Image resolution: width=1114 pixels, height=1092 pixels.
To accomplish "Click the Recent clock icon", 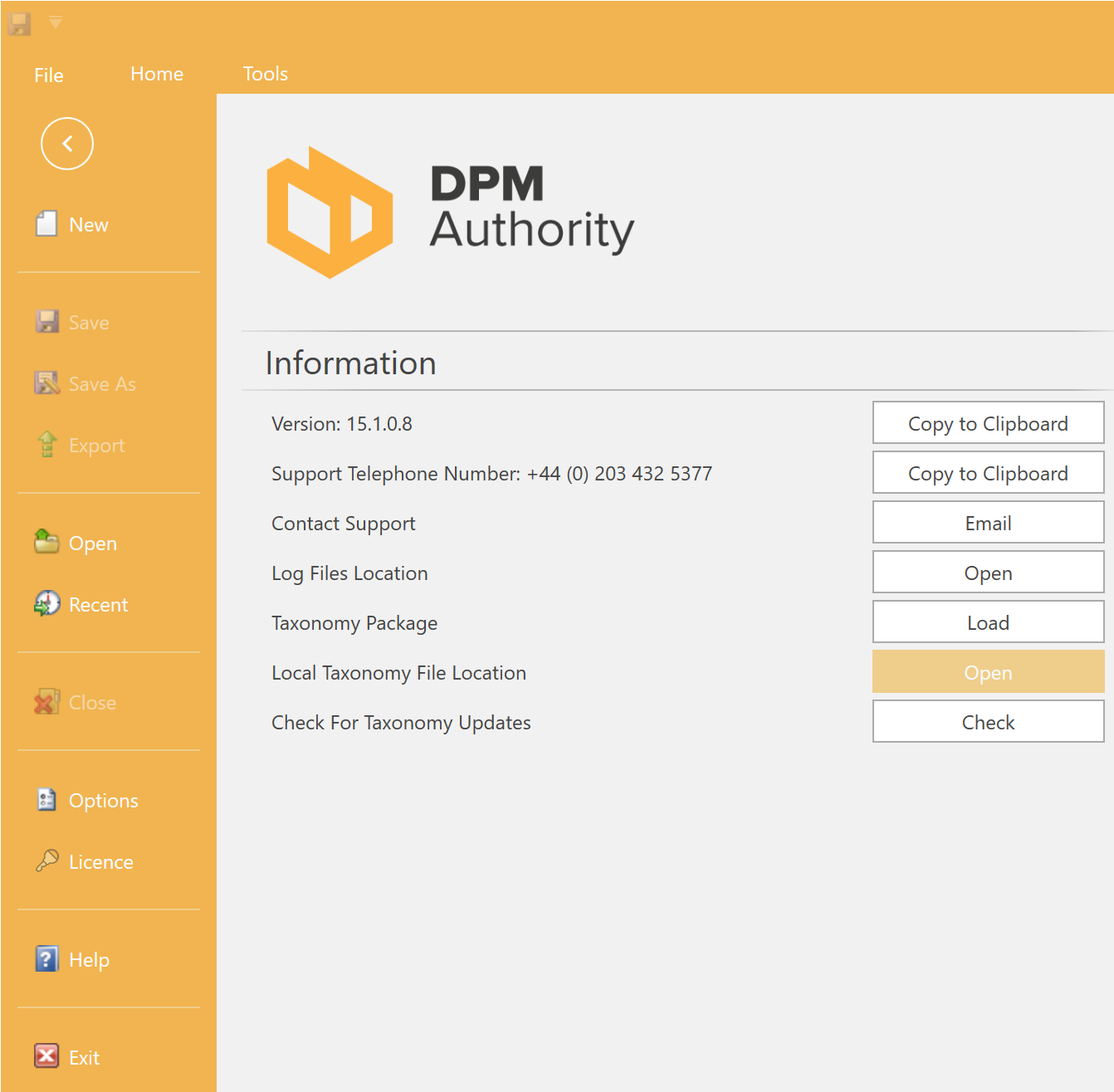I will point(47,603).
